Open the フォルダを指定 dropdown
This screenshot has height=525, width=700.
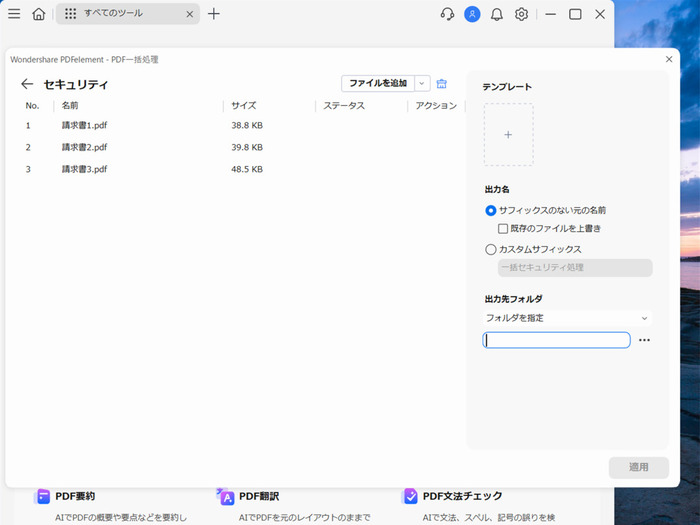(x=567, y=318)
